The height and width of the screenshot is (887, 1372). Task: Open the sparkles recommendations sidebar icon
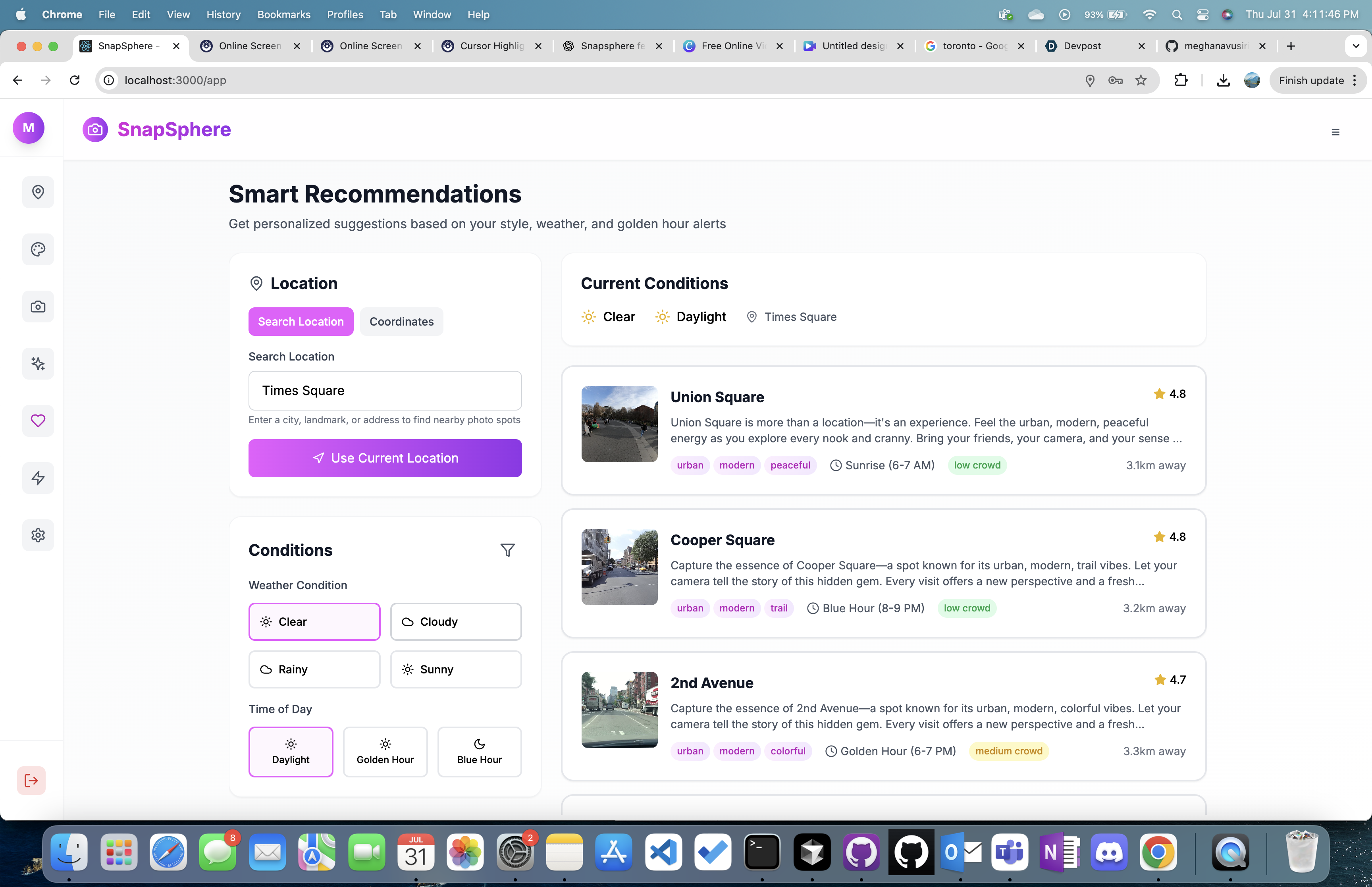click(38, 363)
